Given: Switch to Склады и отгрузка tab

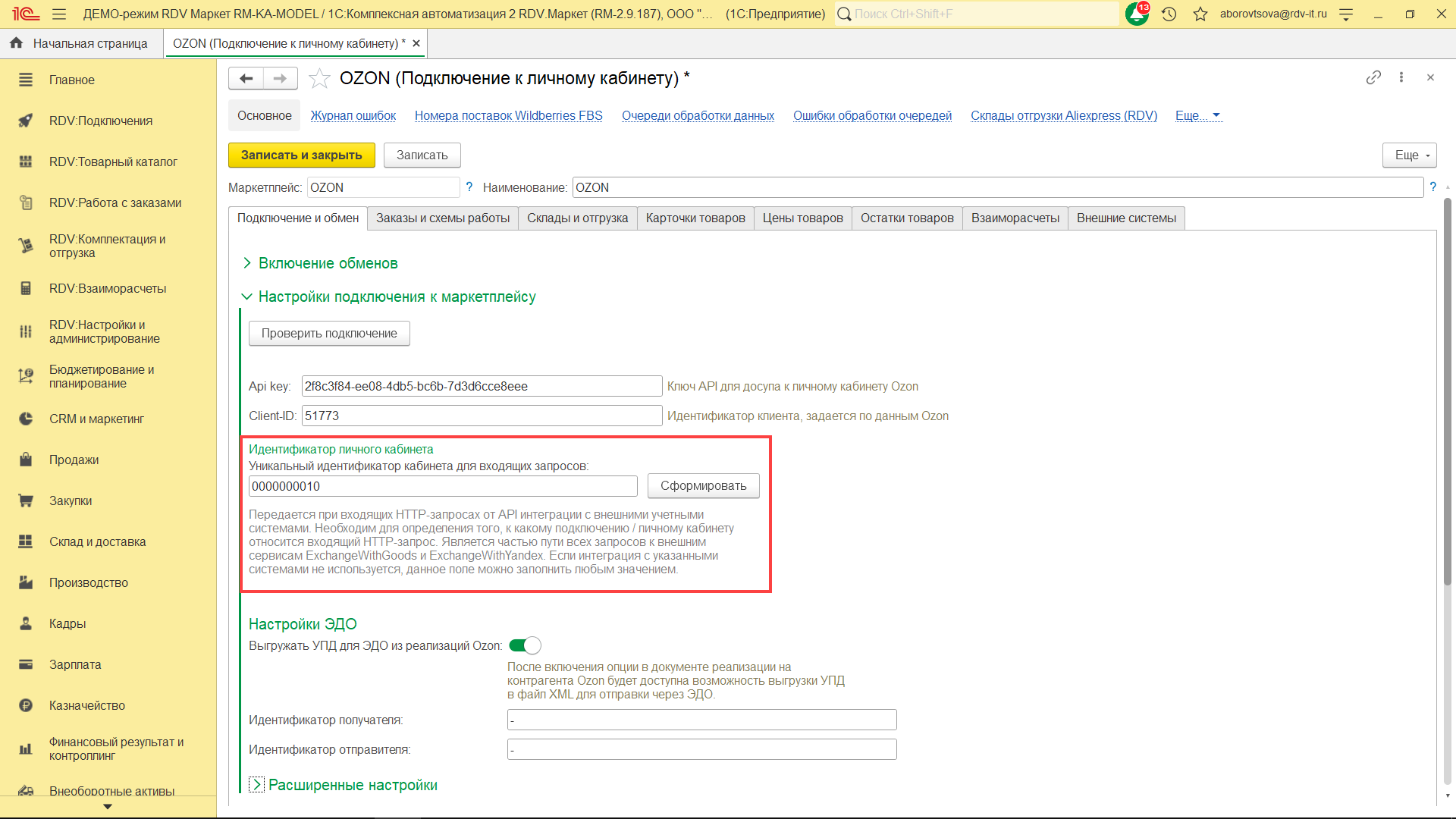Looking at the screenshot, I should tap(577, 218).
